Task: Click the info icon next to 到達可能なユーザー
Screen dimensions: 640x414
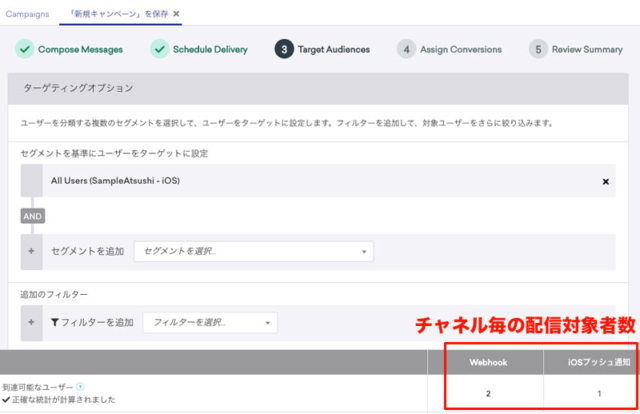Action: pyautogui.click(x=80, y=387)
